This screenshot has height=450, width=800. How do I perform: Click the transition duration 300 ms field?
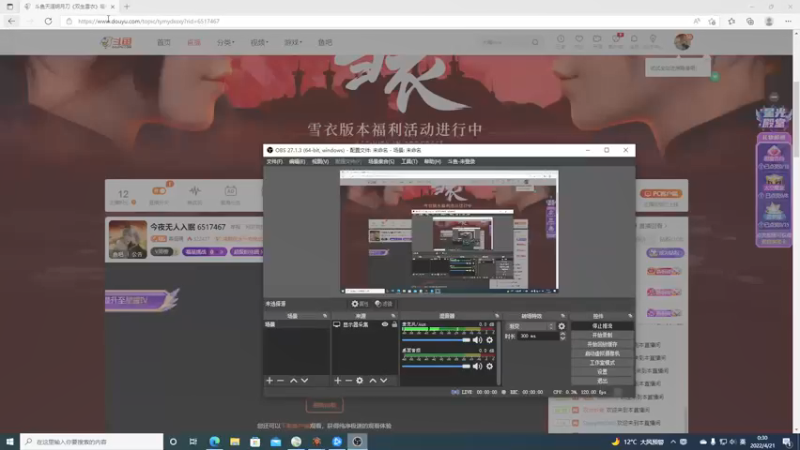538,336
